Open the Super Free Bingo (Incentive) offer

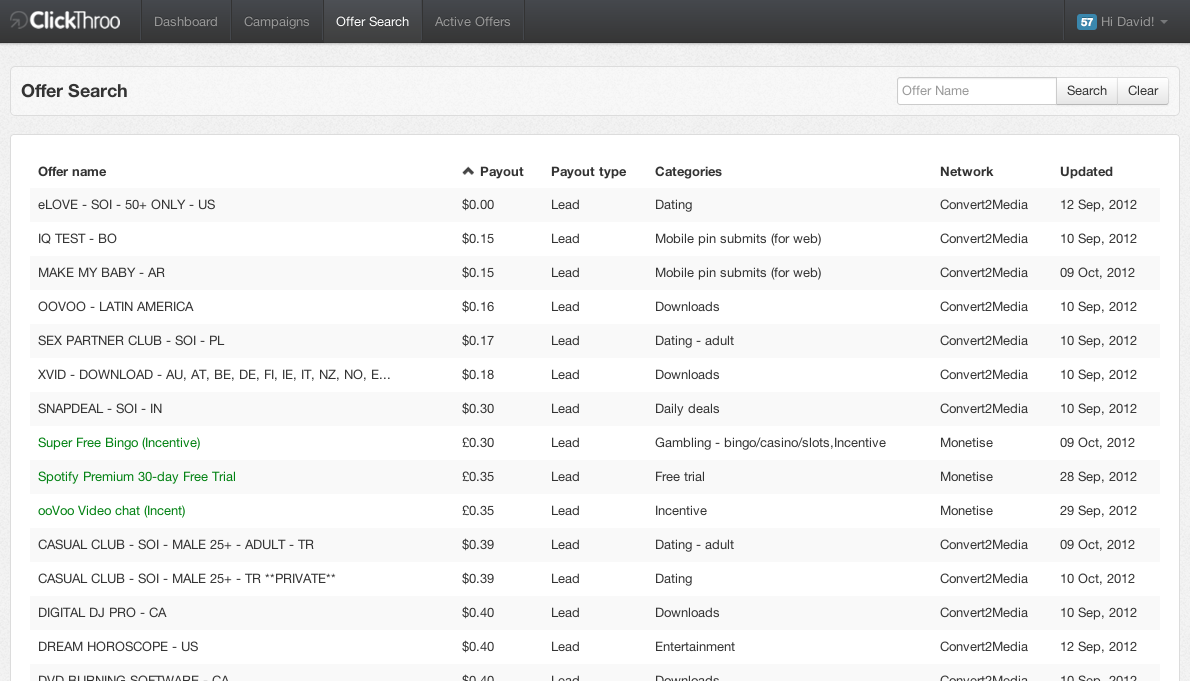click(119, 443)
